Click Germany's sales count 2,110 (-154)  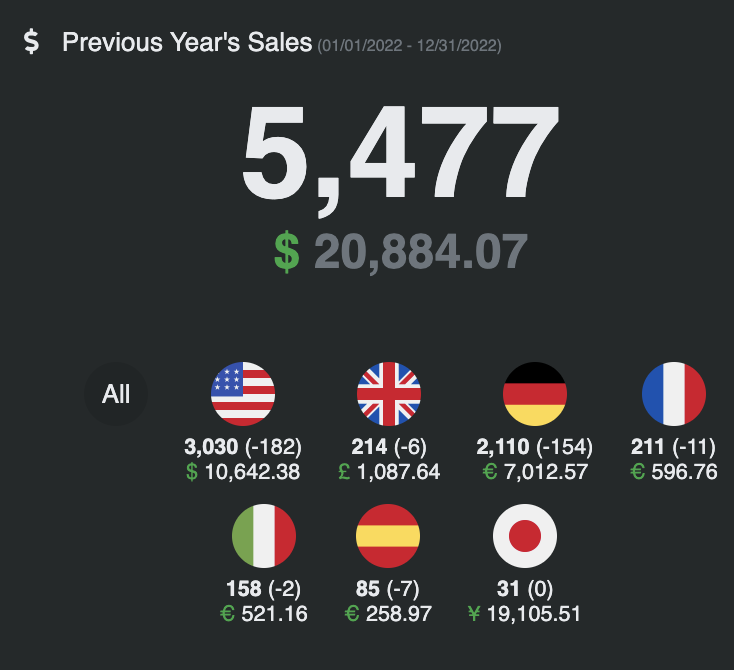click(535, 447)
